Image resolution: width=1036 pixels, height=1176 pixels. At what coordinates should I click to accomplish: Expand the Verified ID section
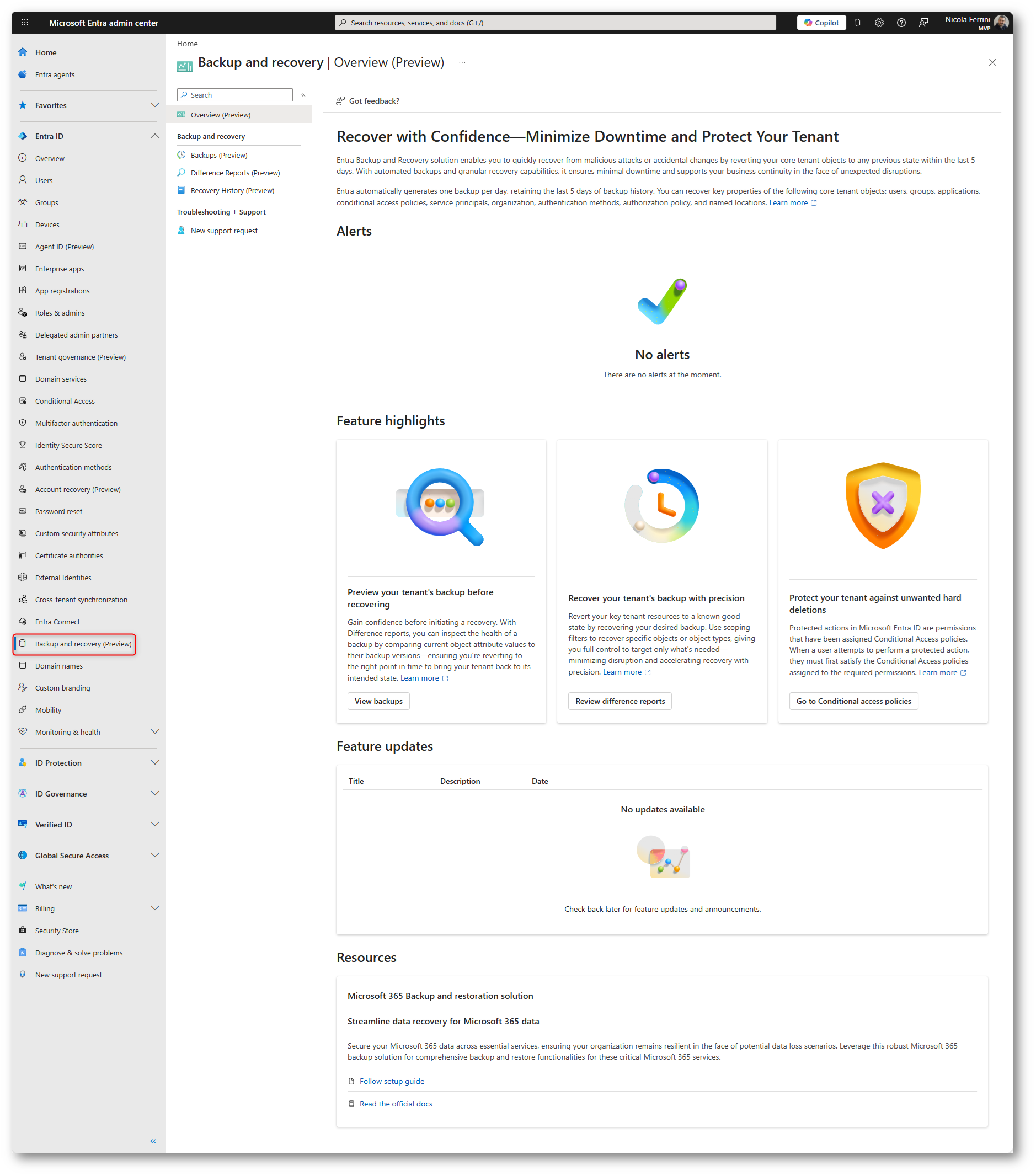[155, 825]
